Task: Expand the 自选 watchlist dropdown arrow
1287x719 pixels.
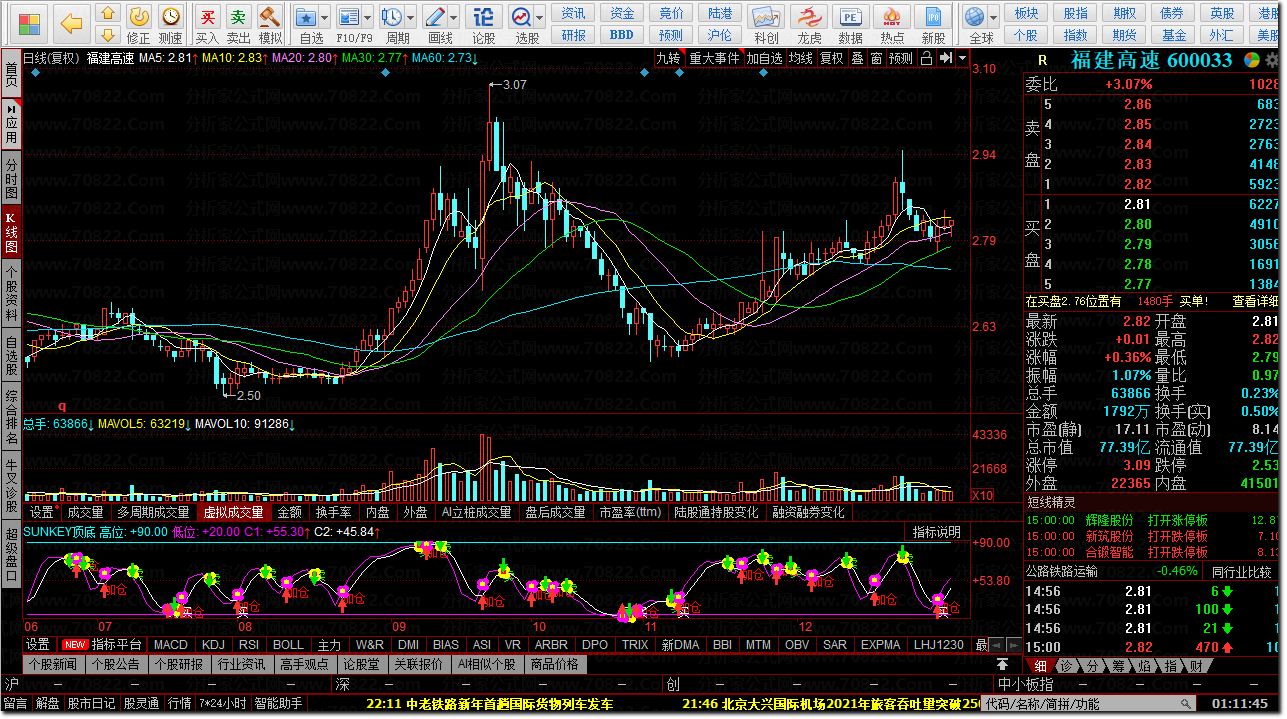Action: (x=327, y=18)
